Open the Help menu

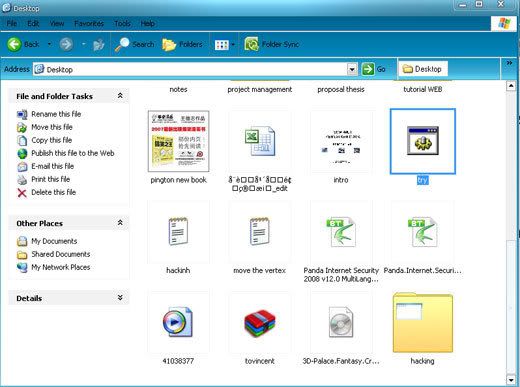(x=147, y=24)
